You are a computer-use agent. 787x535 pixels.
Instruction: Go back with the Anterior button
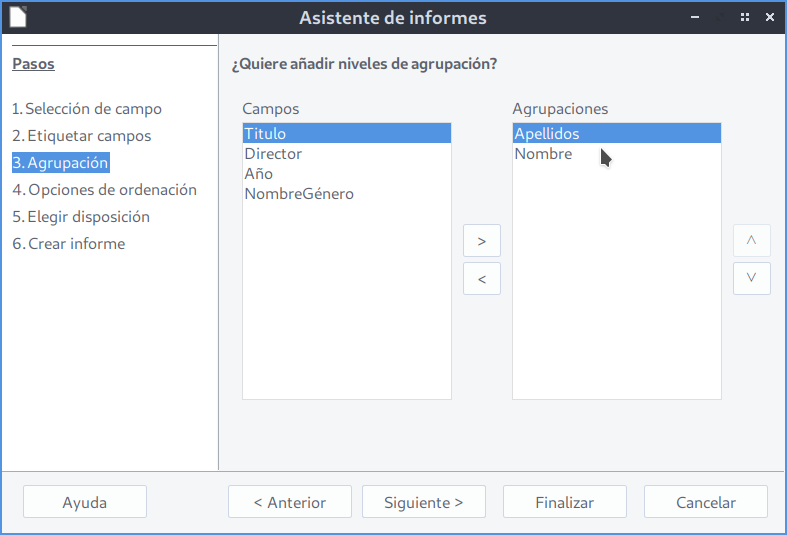pyautogui.click(x=290, y=503)
